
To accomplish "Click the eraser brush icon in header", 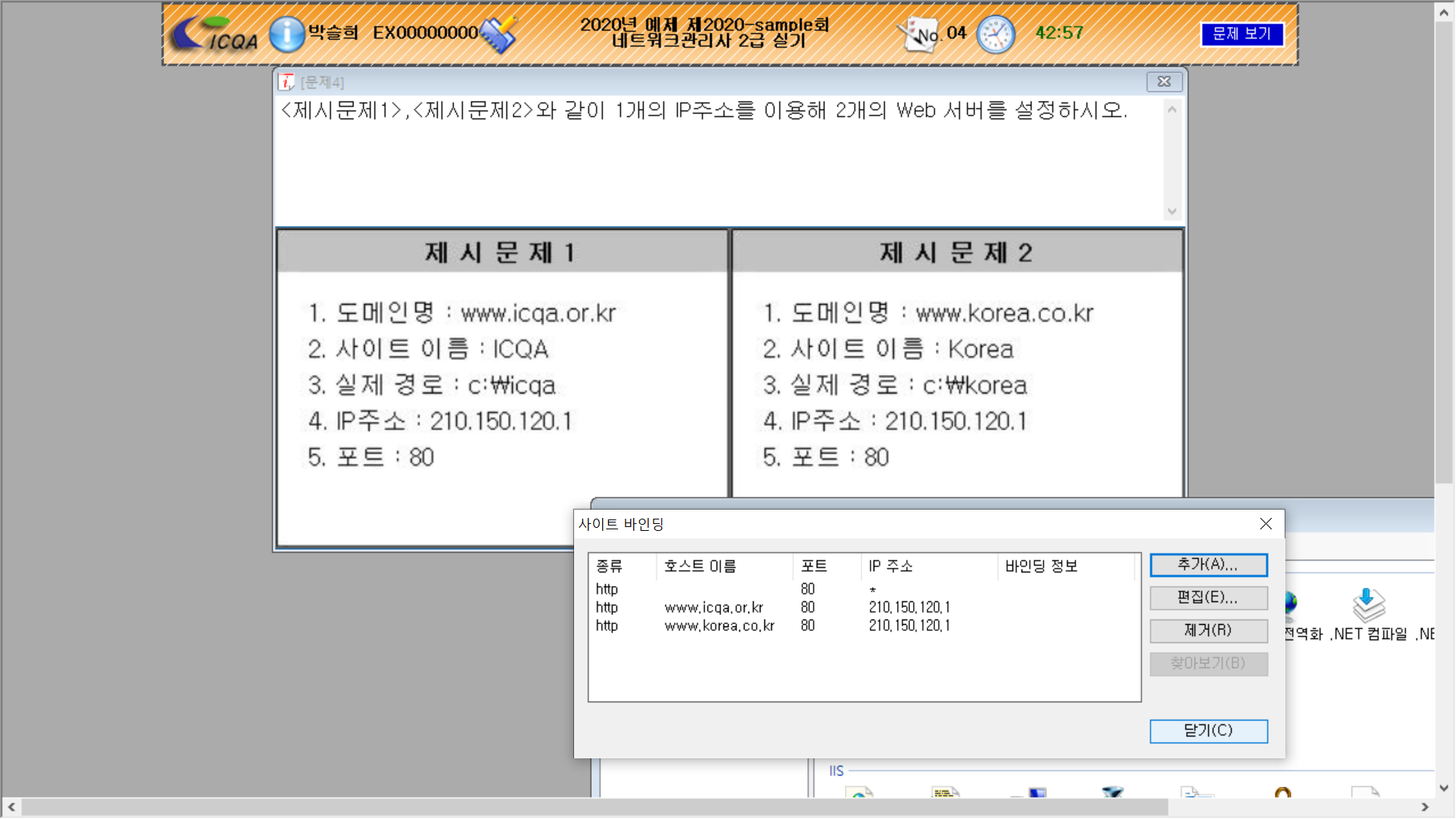I will [499, 34].
